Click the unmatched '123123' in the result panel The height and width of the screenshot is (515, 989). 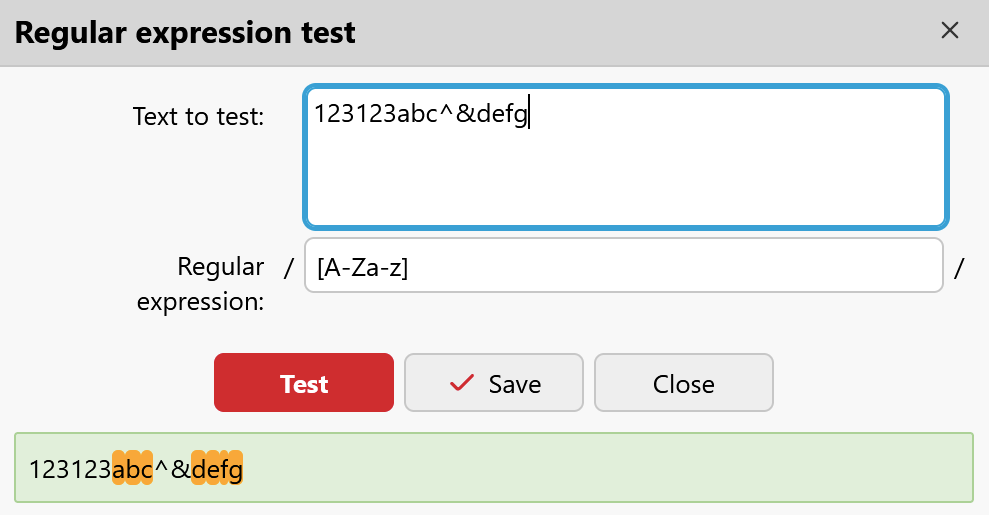(x=70, y=469)
